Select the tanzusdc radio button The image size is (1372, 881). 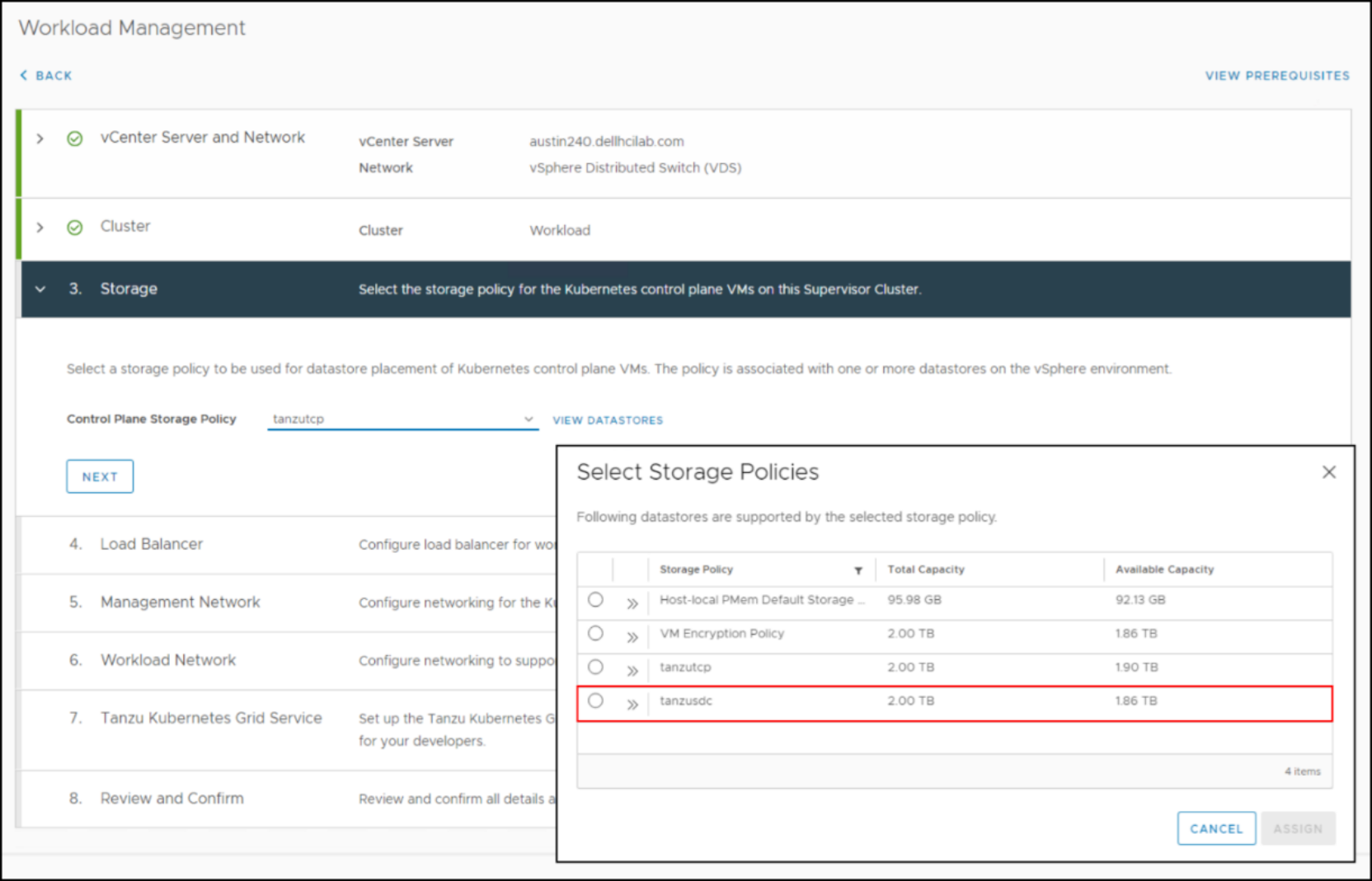pos(595,701)
